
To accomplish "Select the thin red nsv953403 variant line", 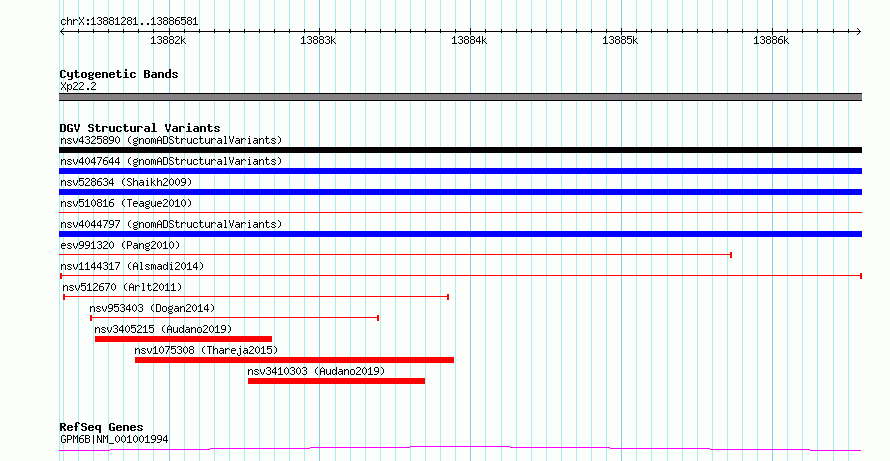I will click(x=234, y=318).
